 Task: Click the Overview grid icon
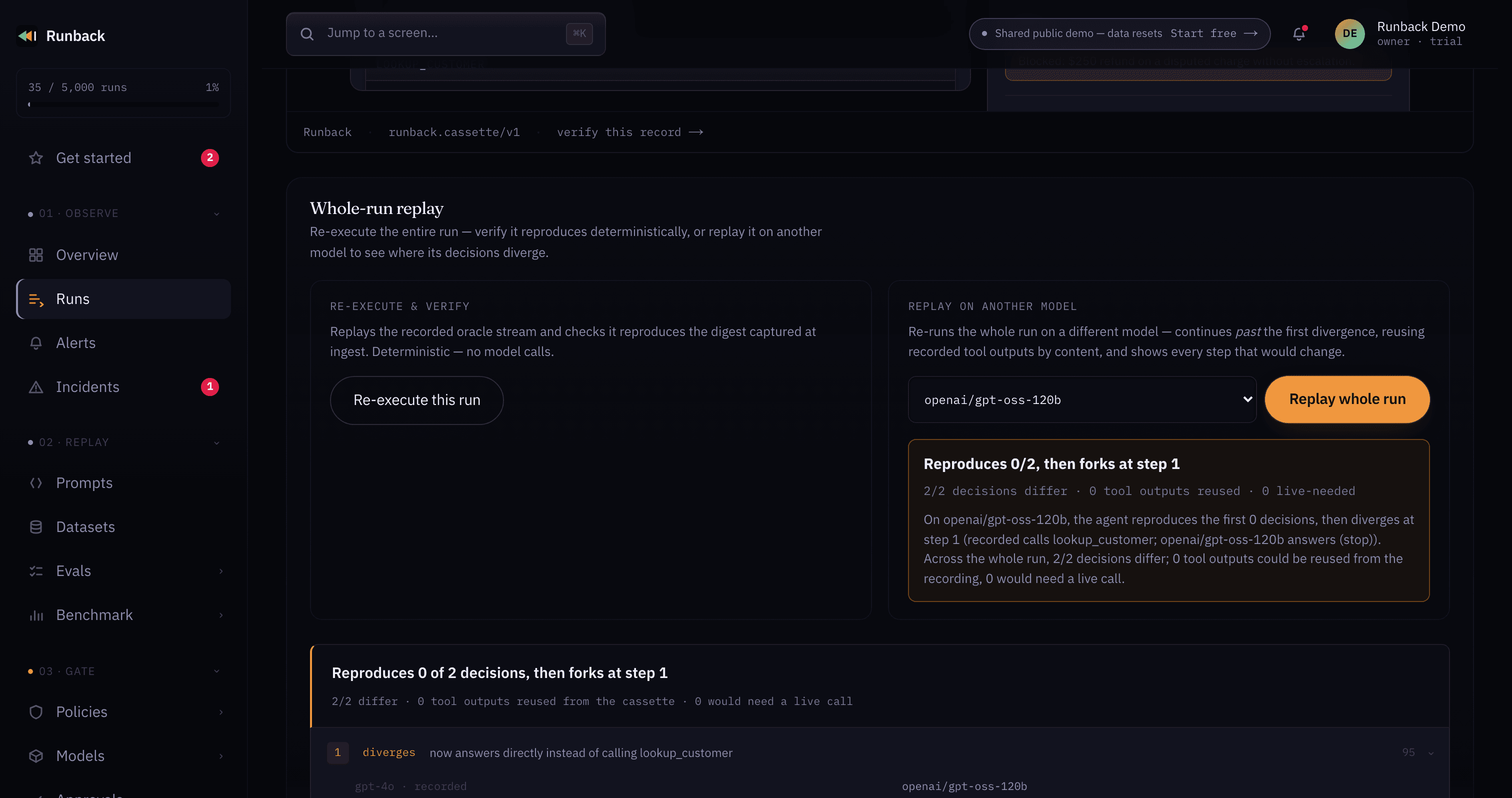tap(36, 254)
